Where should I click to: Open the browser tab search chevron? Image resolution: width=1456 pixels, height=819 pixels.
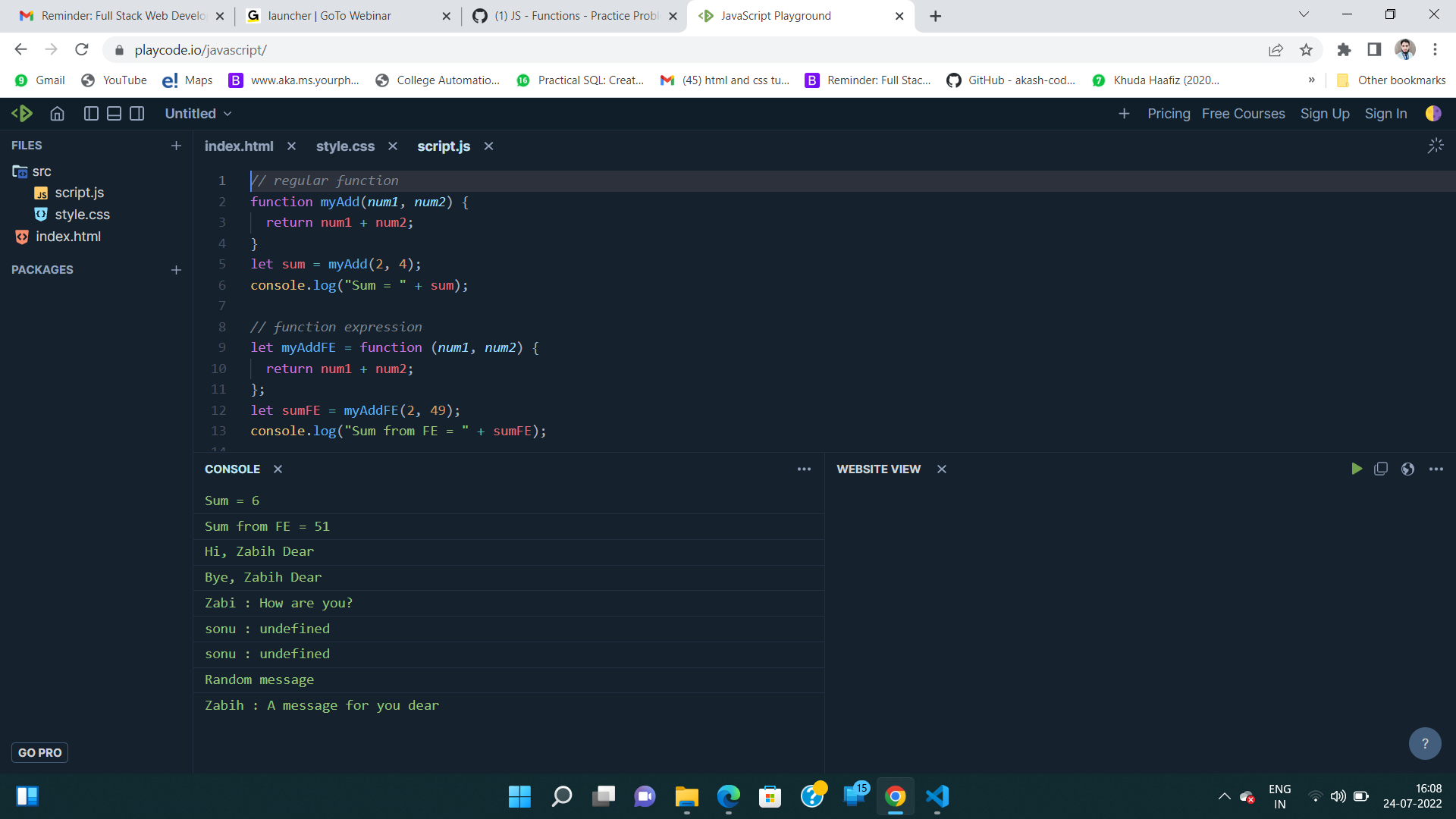(x=1304, y=14)
